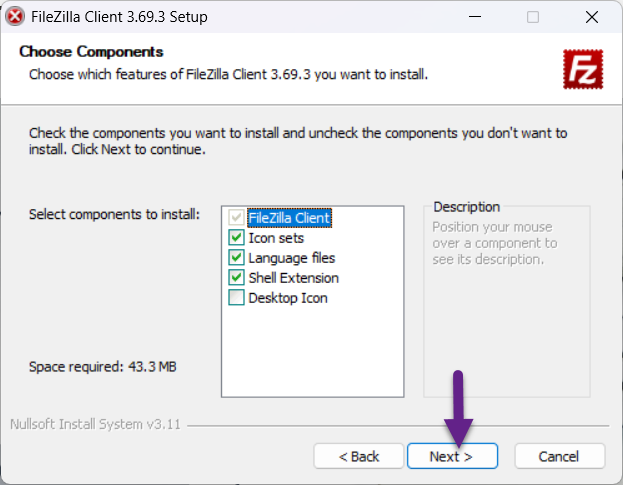The height and width of the screenshot is (485, 623).
Task: Select the Shell Extension label
Action: [293, 278]
